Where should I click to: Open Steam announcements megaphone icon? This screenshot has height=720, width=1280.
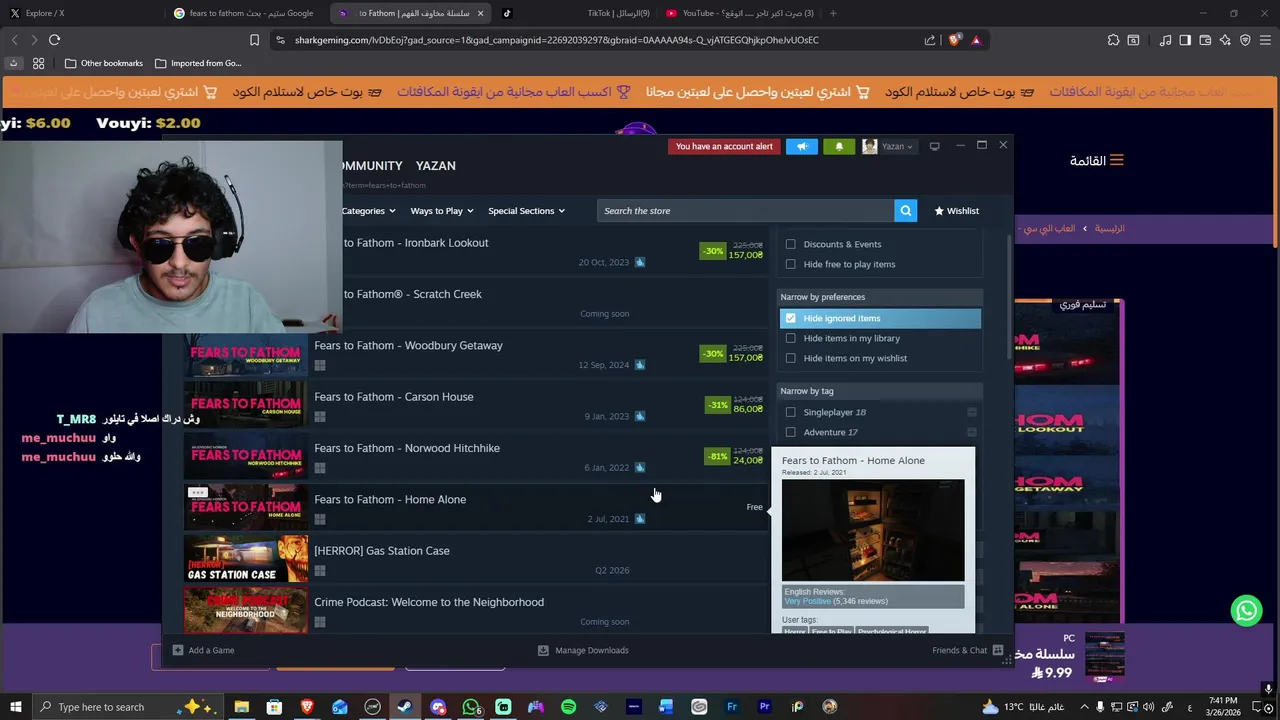point(802,146)
